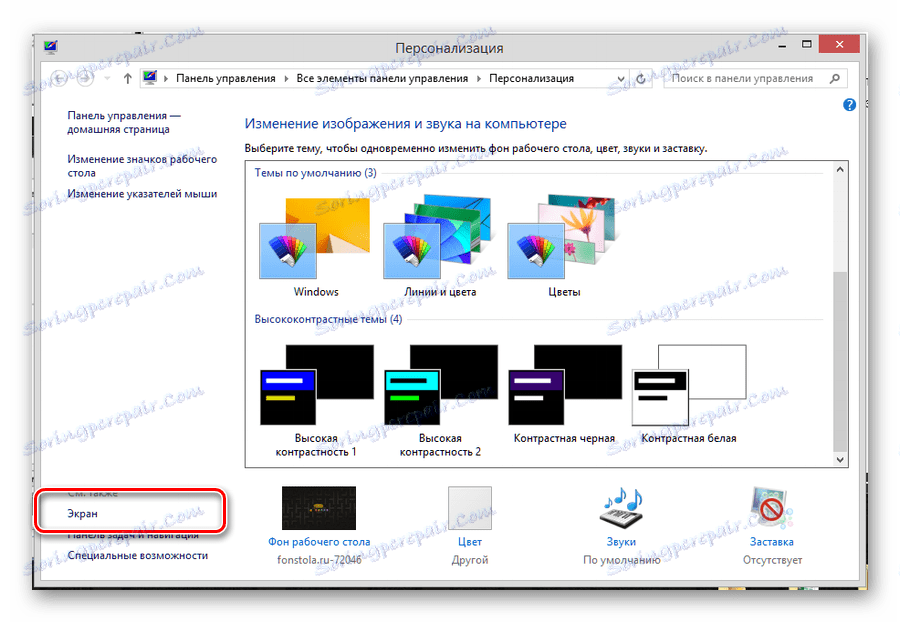Go up one level with up arrow
The width and height of the screenshot is (900, 622).
tap(127, 79)
